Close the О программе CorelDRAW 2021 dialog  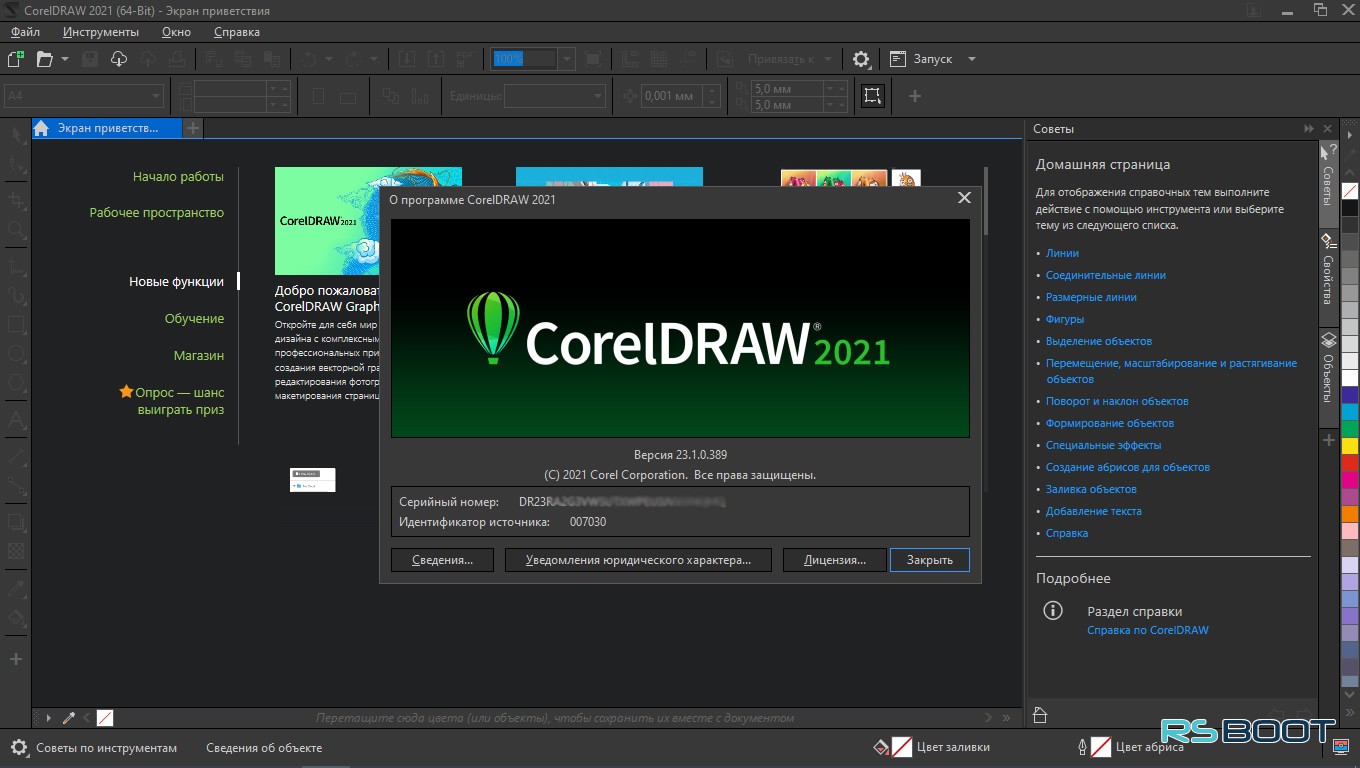tap(964, 198)
